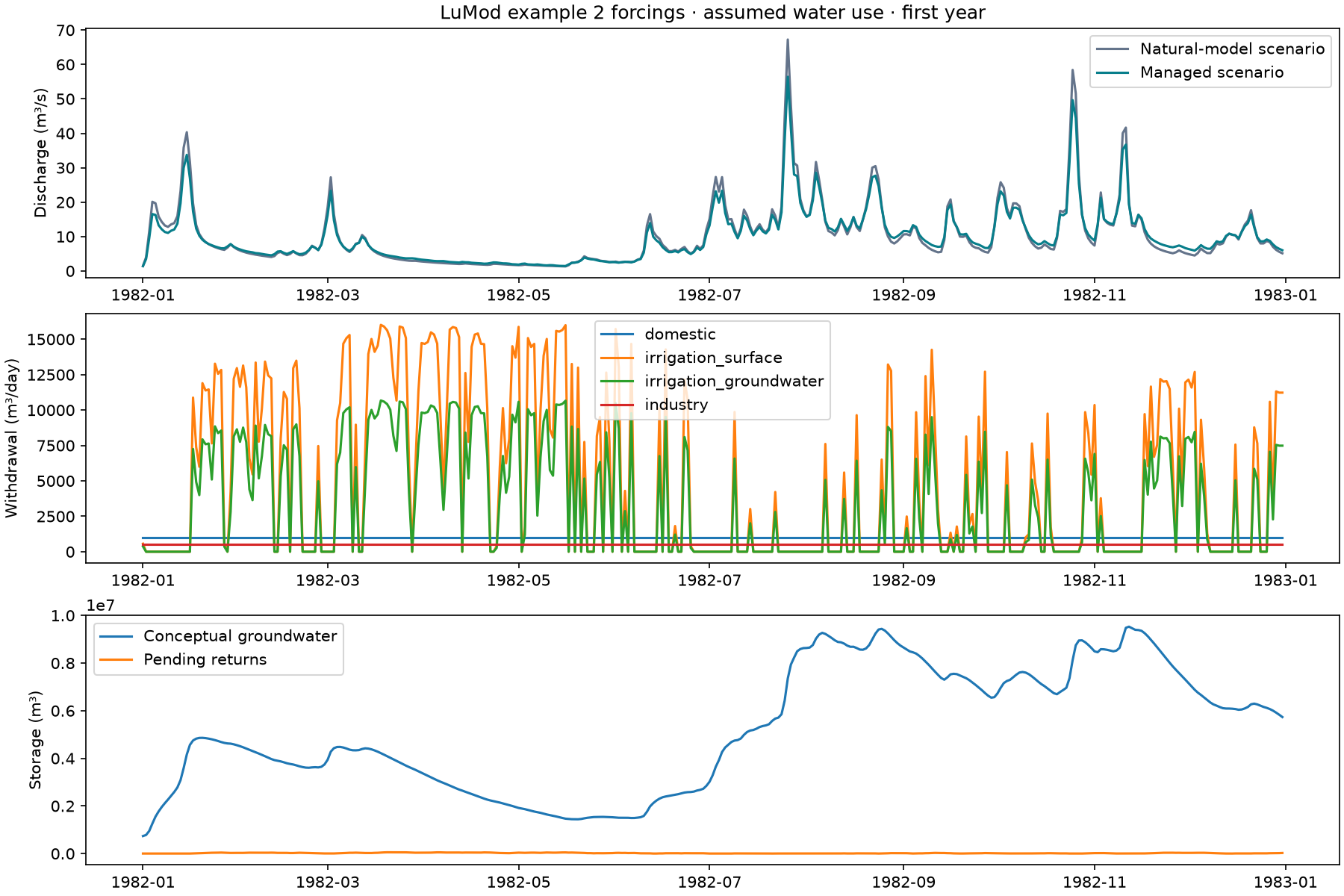Select the "Conceptual groundwater" legend label
This screenshot has width=1344, height=896.
pos(240,636)
